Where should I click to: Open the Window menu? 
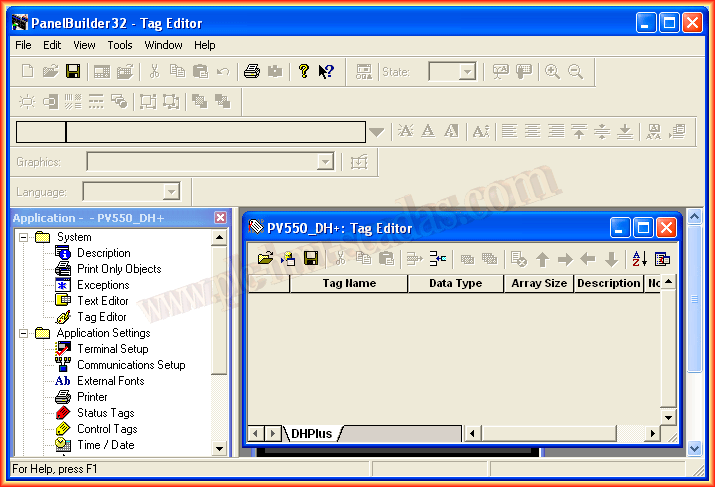pos(163,45)
